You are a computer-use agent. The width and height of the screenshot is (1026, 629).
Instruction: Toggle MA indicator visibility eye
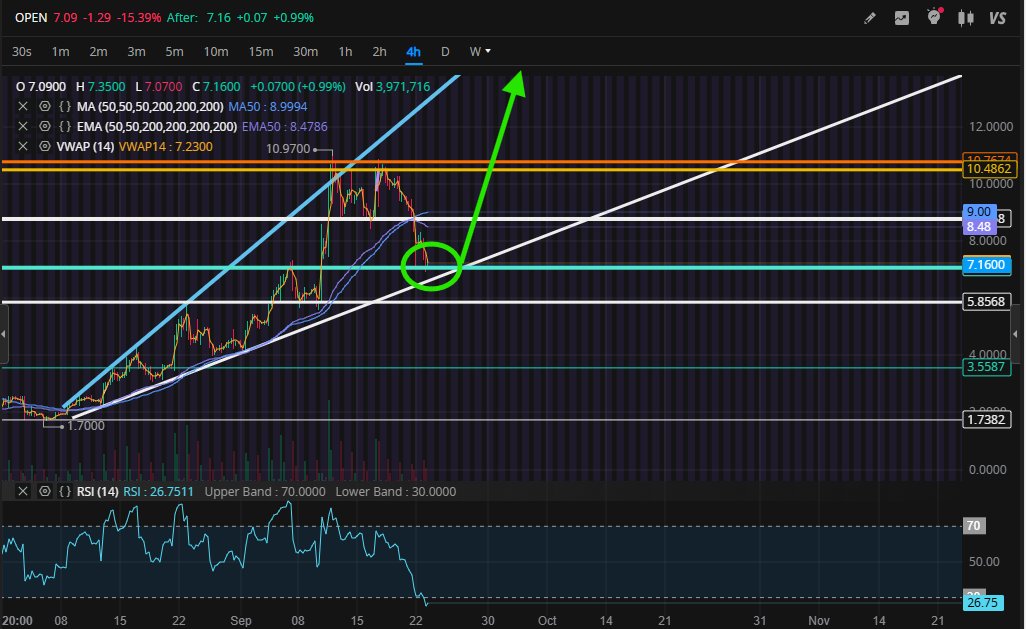44,106
